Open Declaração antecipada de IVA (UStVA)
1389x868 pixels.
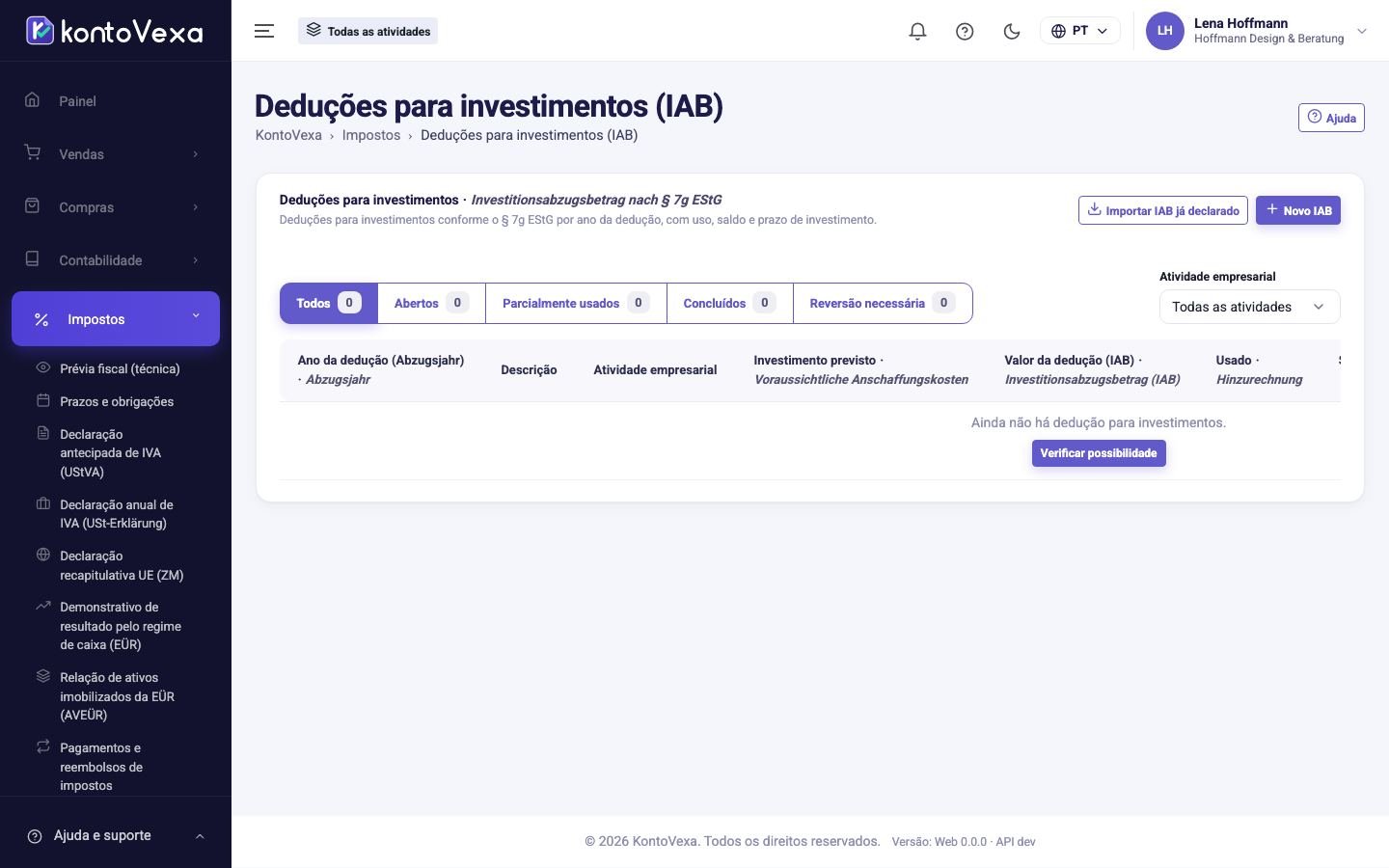[x=110, y=453]
